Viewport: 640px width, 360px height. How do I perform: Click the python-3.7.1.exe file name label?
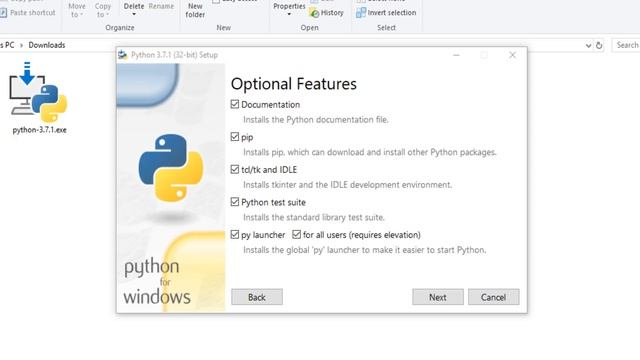pyautogui.click(x=39, y=130)
